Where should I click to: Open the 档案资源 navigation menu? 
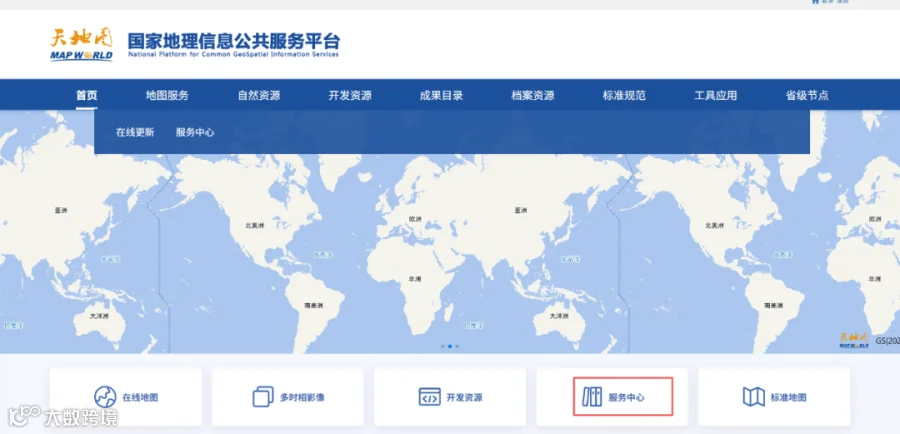click(x=533, y=95)
